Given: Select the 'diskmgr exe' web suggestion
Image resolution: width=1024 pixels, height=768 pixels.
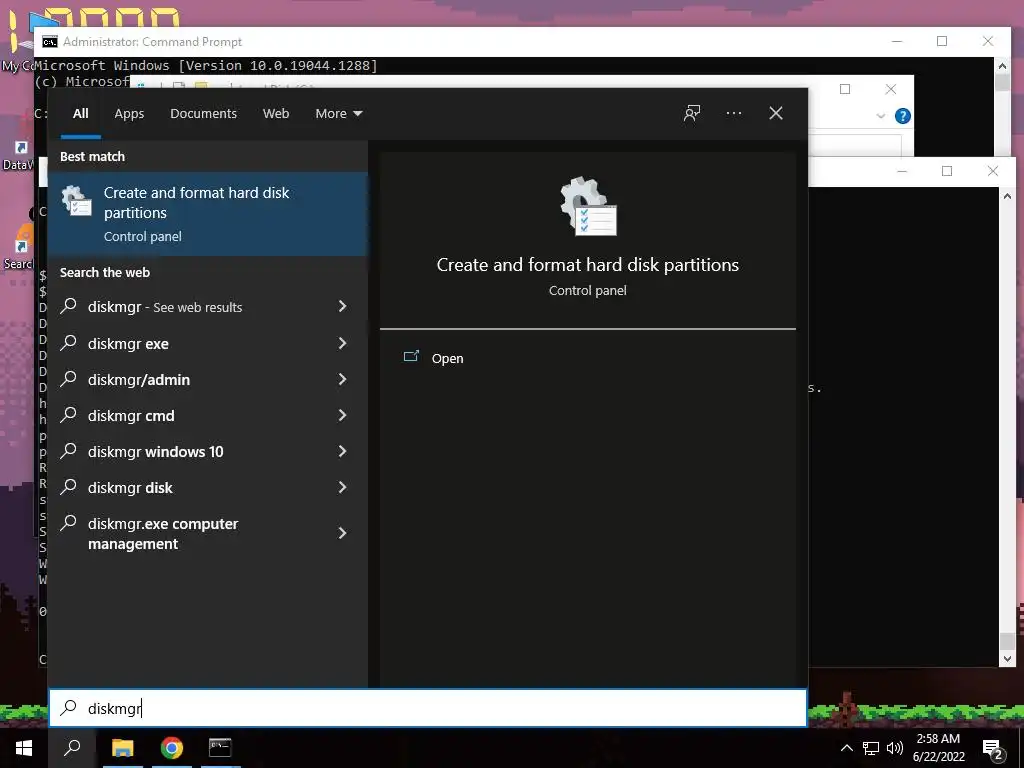Looking at the screenshot, I should click(x=208, y=343).
